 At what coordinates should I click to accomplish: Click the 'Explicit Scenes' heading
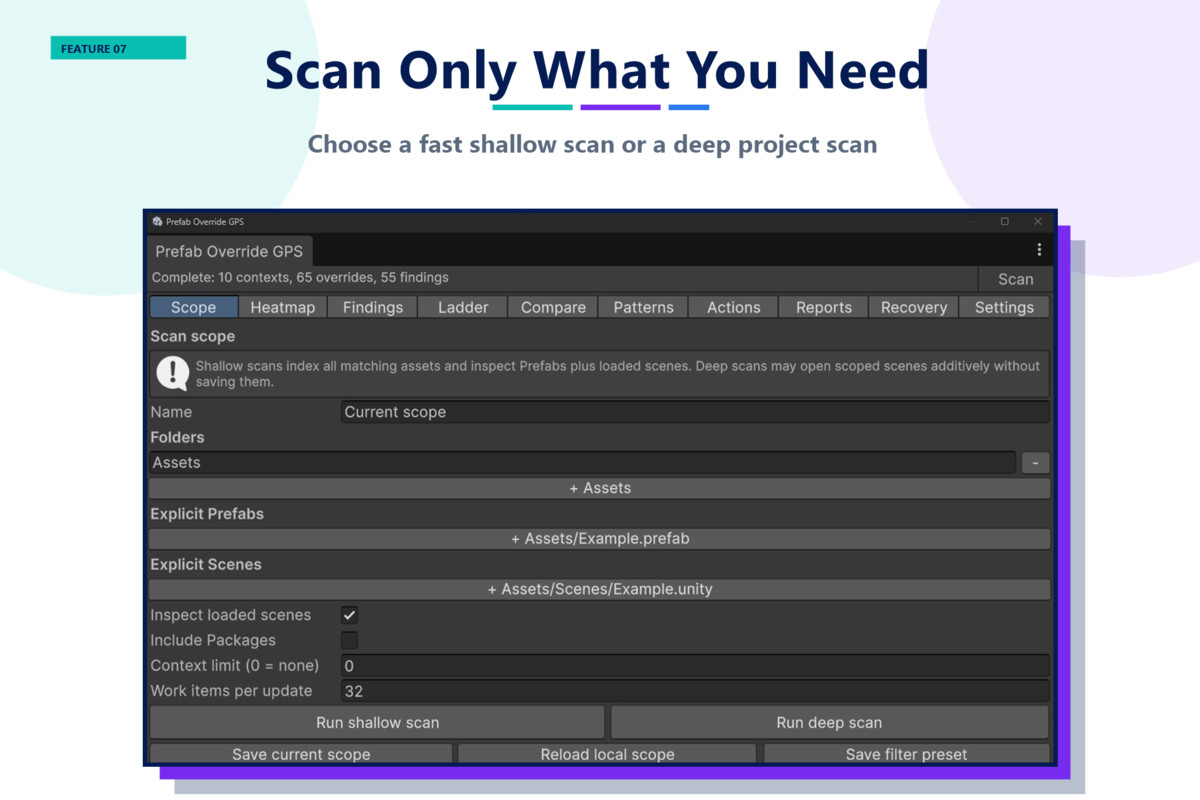tap(206, 564)
